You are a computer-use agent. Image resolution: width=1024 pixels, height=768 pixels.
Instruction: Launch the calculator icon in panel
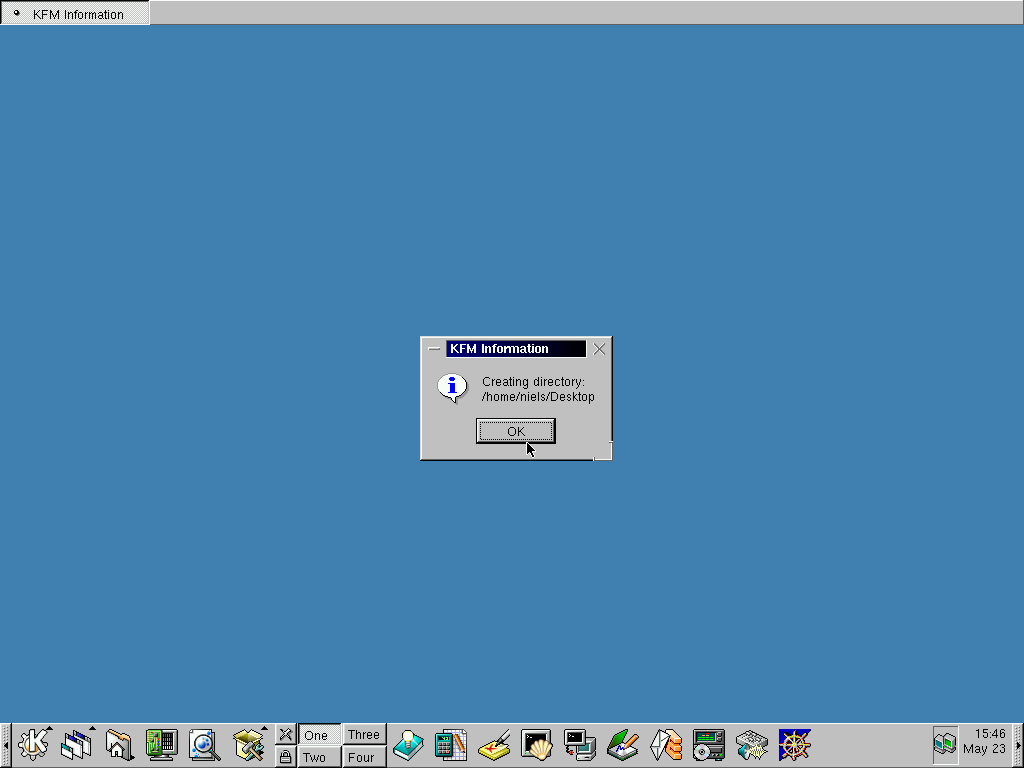[451, 745]
